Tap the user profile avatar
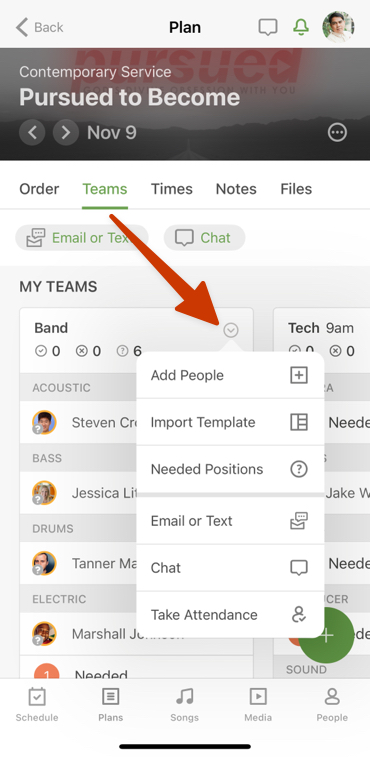Screen dimensions: 370x757 click(x=338, y=27)
